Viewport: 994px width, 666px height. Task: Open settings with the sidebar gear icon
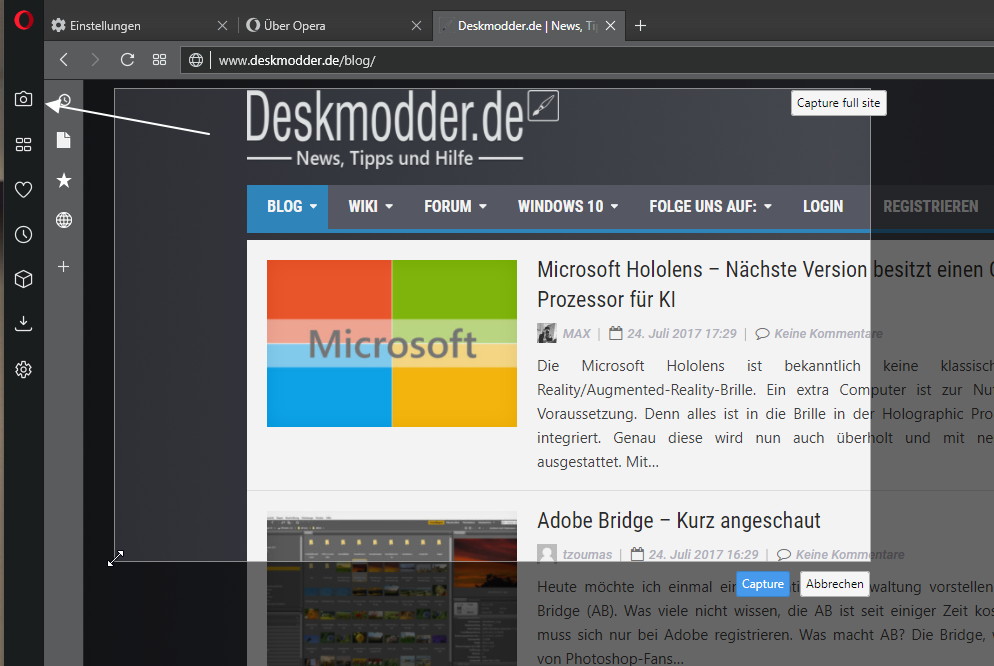(23, 369)
